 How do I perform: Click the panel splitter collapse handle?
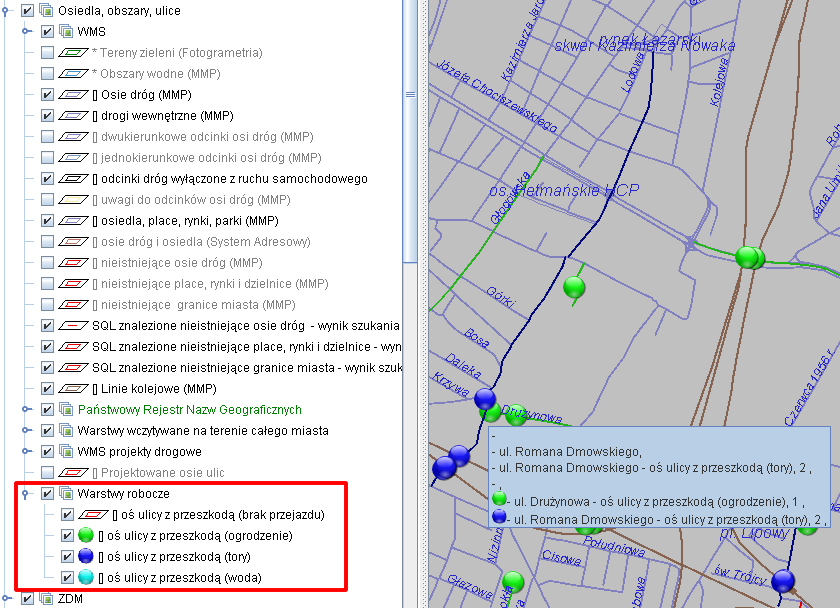tap(410, 94)
